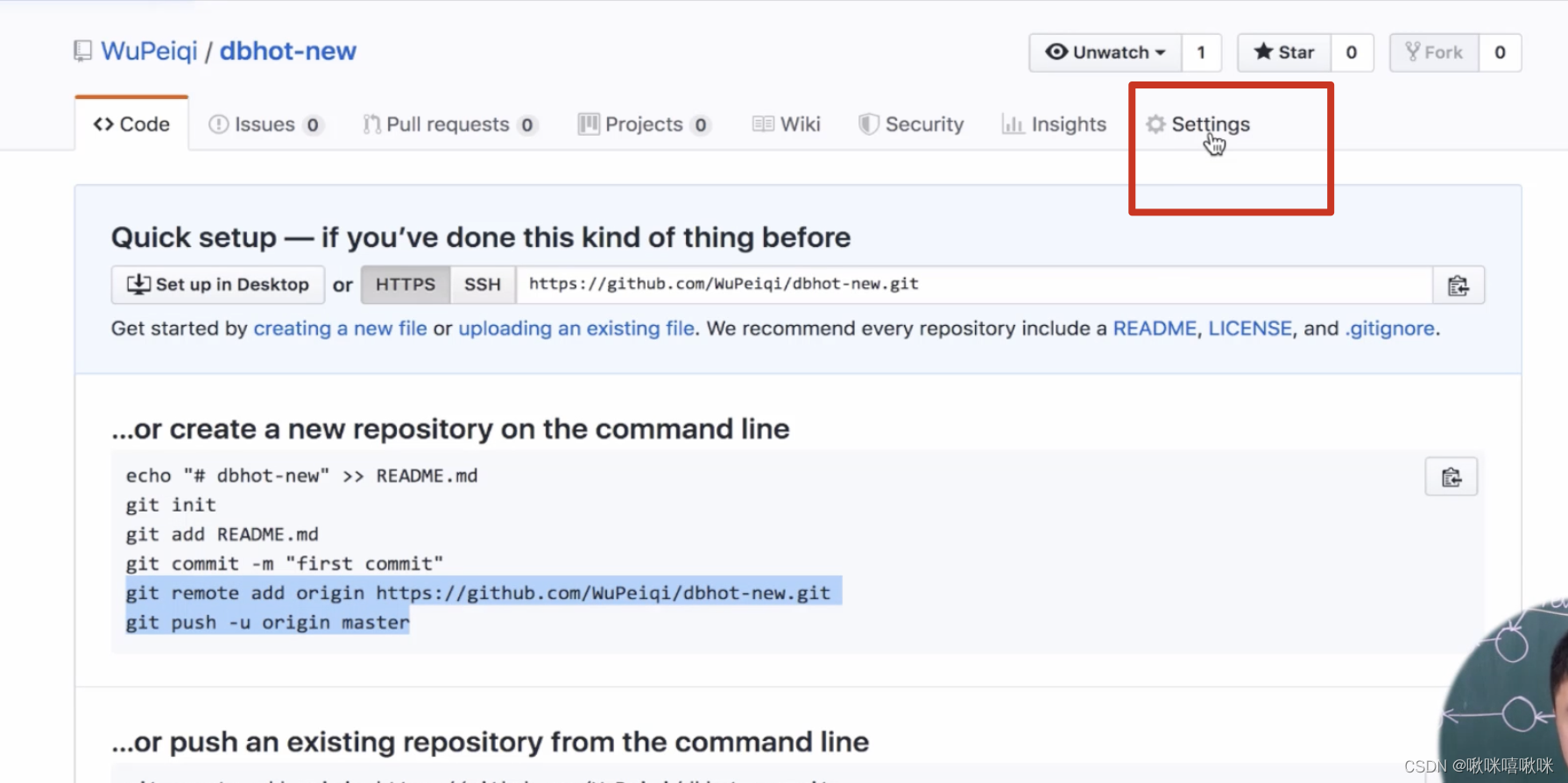Click the bar-graph icon of Insights tab

[1013, 124]
